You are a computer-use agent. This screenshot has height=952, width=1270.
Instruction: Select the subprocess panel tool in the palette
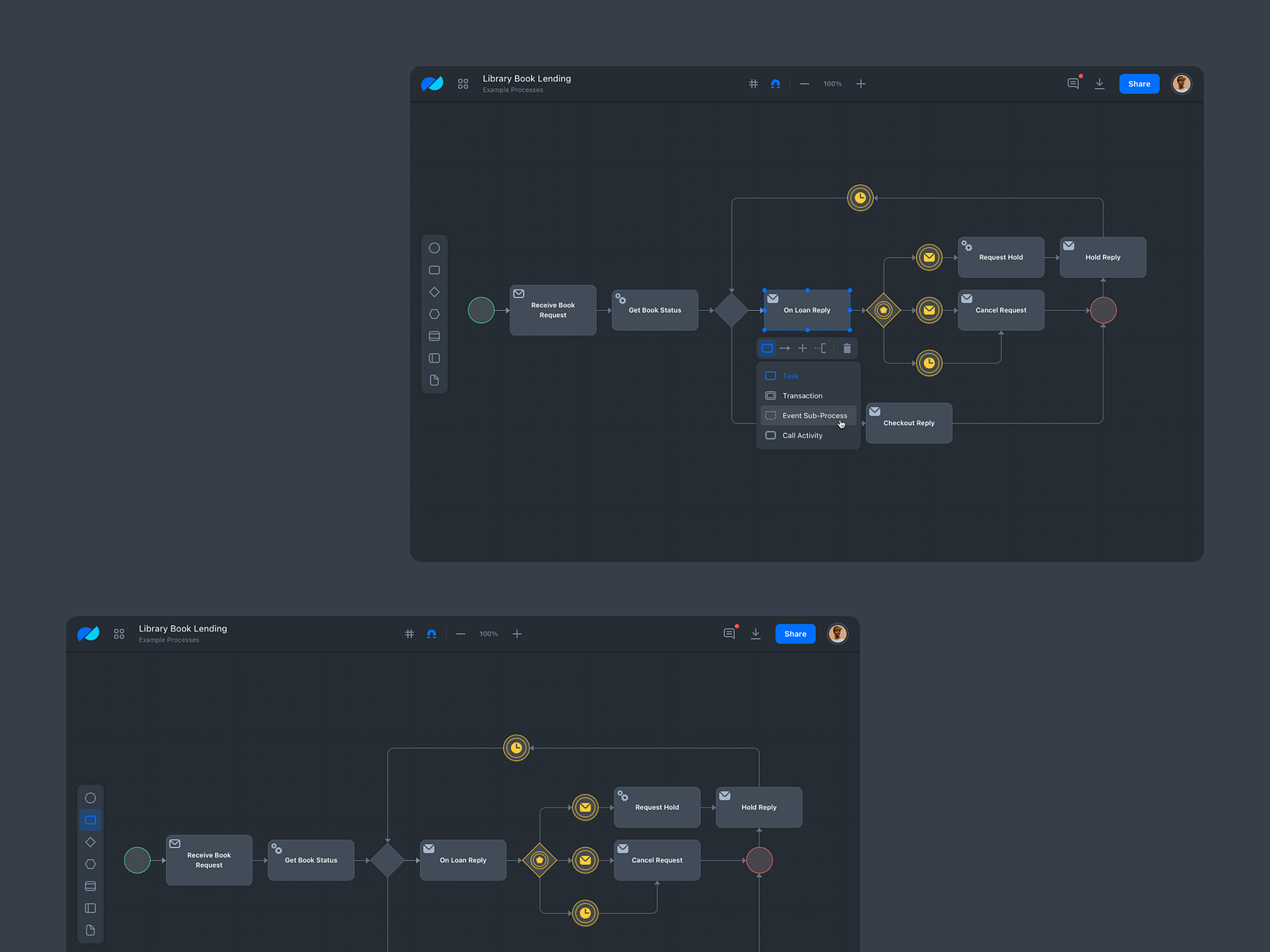[434, 358]
